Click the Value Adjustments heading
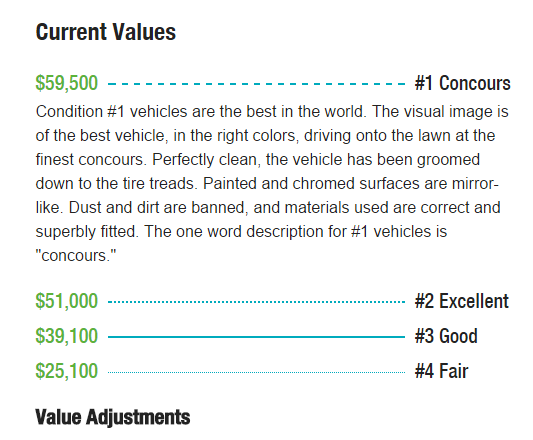This screenshot has width=533, height=440. tap(113, 417)
